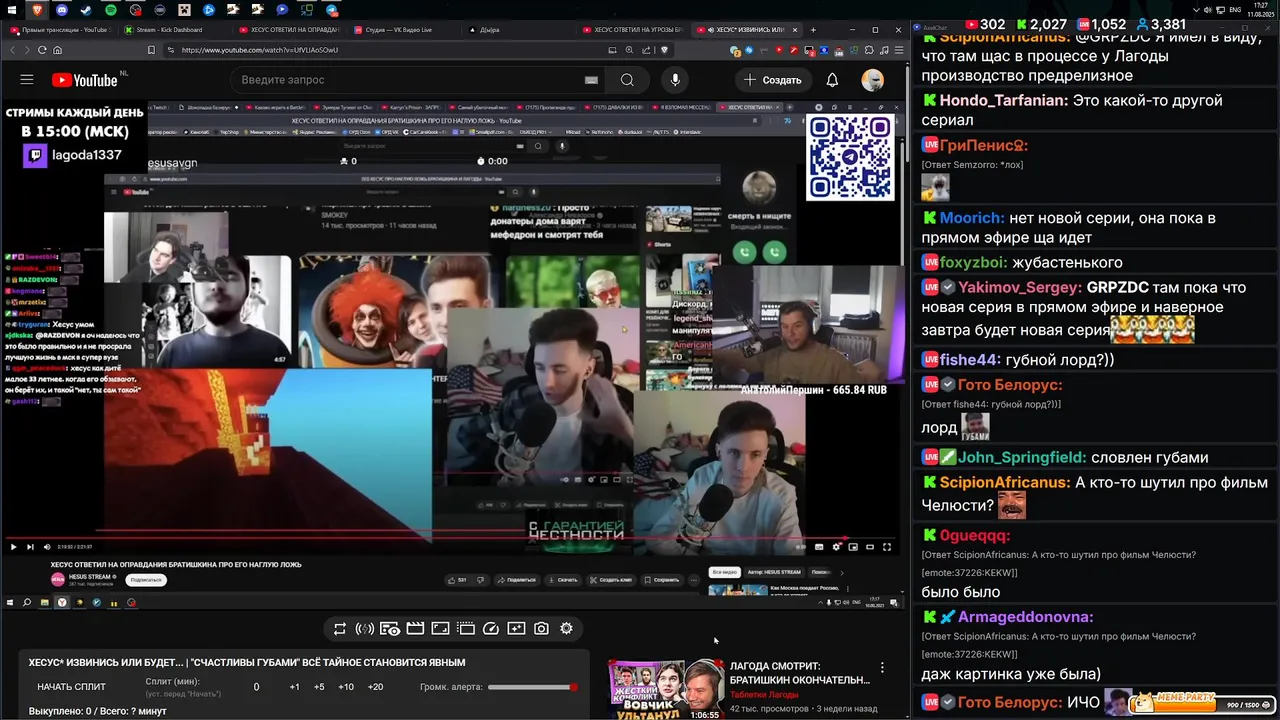Add five split minutes with +5
Screen dimensions: 1280x720
(319, 687)
